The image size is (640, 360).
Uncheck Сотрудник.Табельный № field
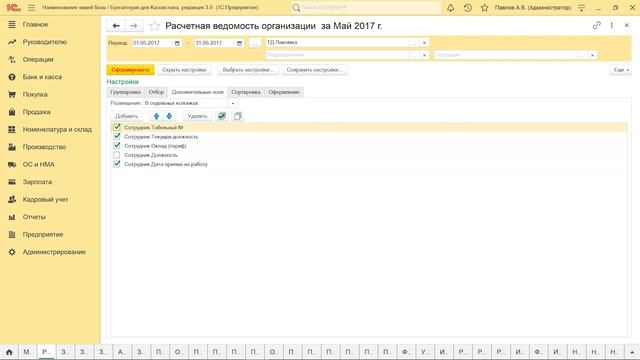pyautogui.click(x=117, y=127)
